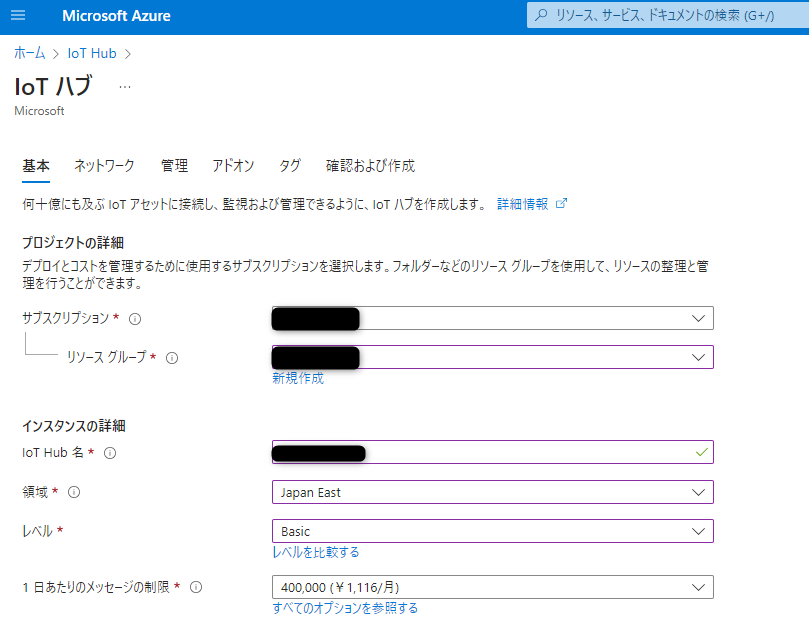Open the レベル Basic dropdown
Screen dimensions: 809x643
click(x=493, y=531)
